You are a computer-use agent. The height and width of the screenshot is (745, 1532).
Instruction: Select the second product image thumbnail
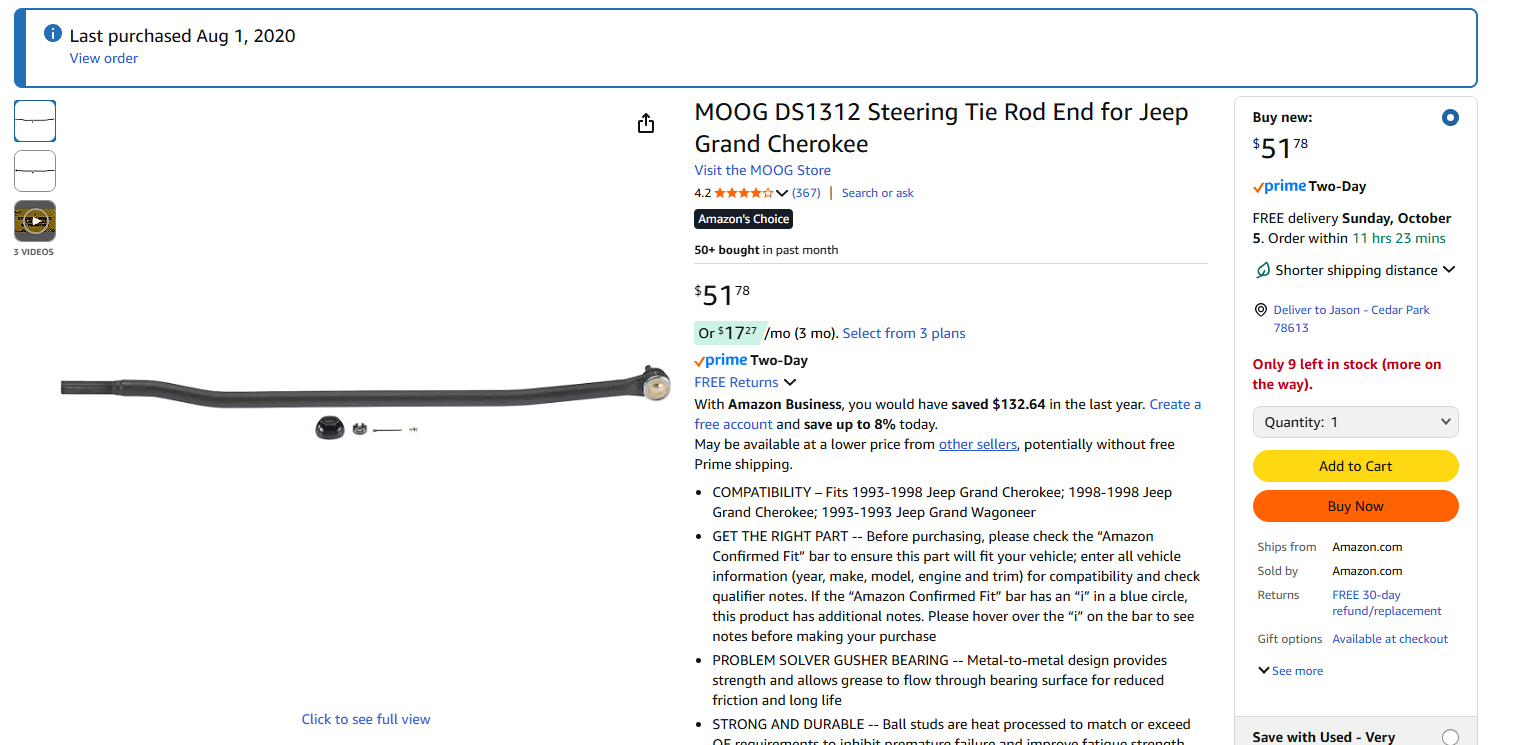pyautogui.click(x=35, y=171)
